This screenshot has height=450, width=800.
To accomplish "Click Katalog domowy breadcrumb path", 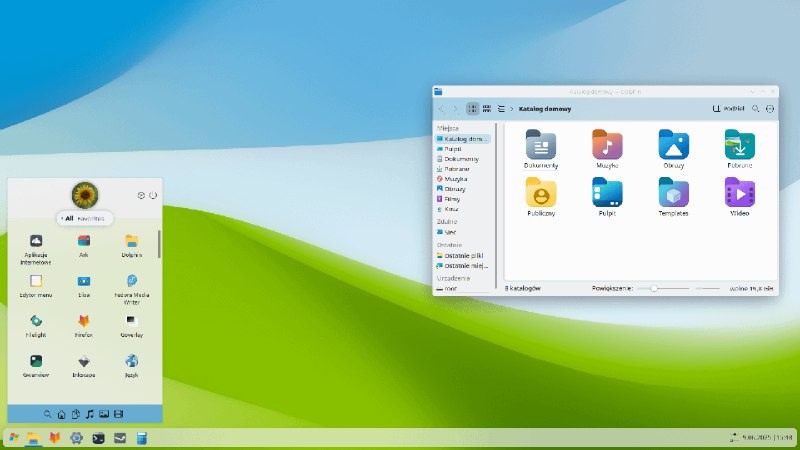I will [544, 109].
